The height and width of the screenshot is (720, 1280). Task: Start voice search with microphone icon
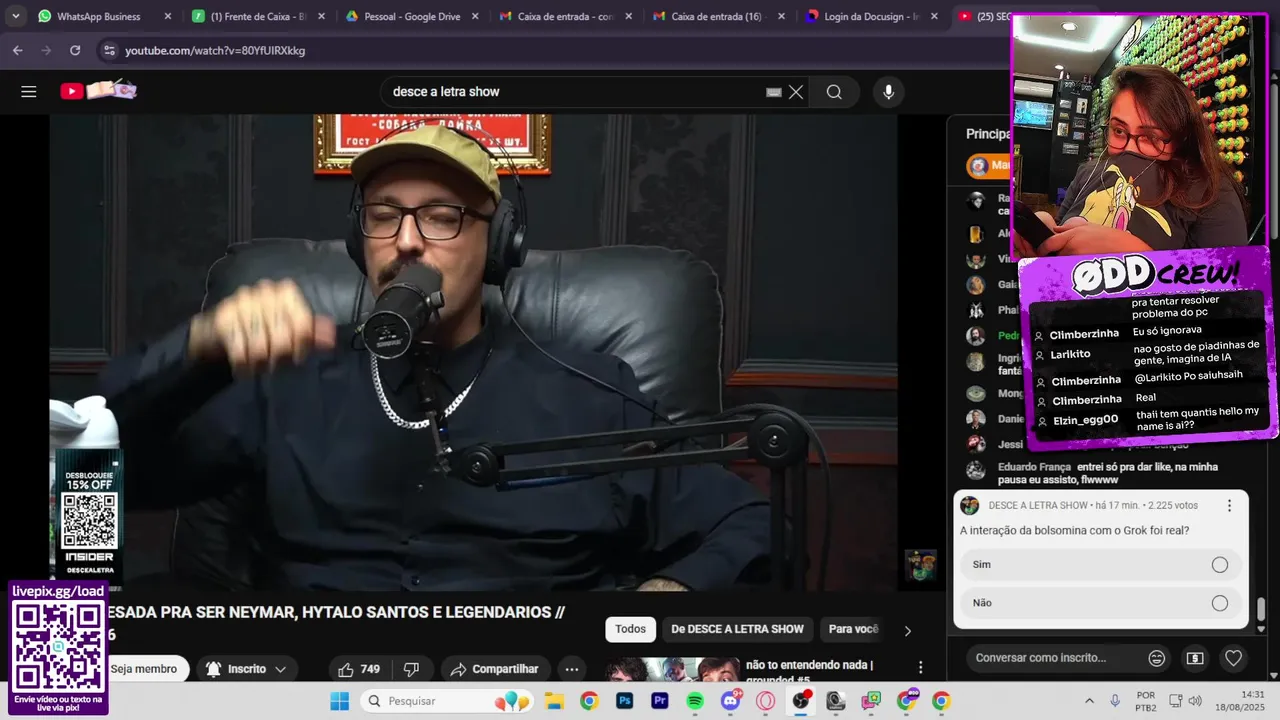coord(888,92)
